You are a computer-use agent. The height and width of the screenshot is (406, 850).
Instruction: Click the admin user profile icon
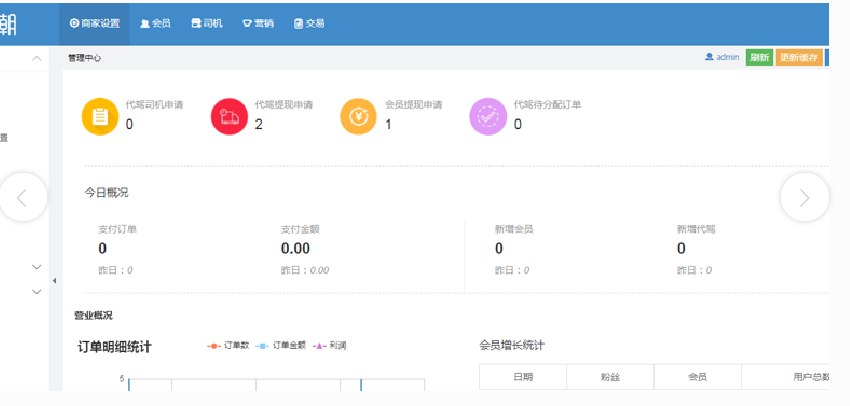[709, 57]
